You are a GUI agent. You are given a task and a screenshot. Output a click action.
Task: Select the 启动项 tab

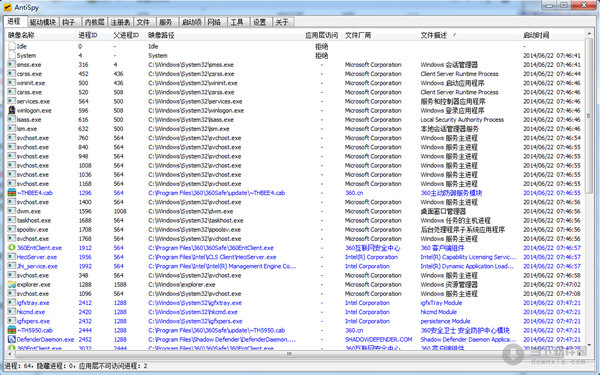click(191, 22)
